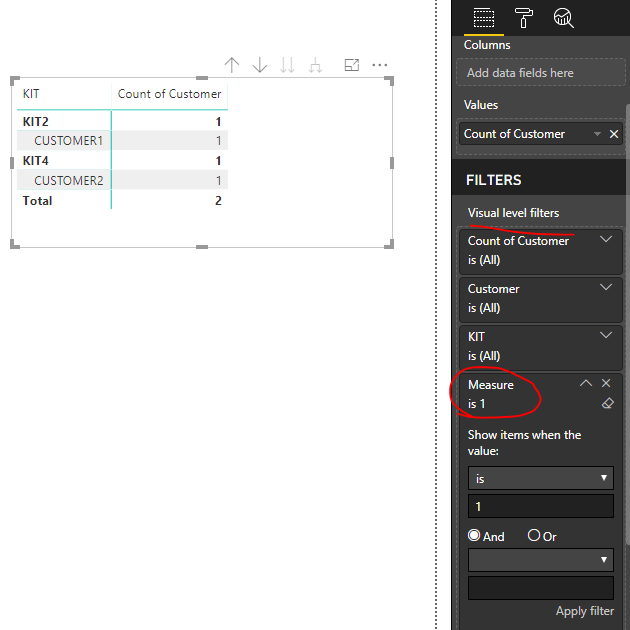630x630 pixels.
Task: Click the drill up arrow icon
Action: click(x=232, y=65)
